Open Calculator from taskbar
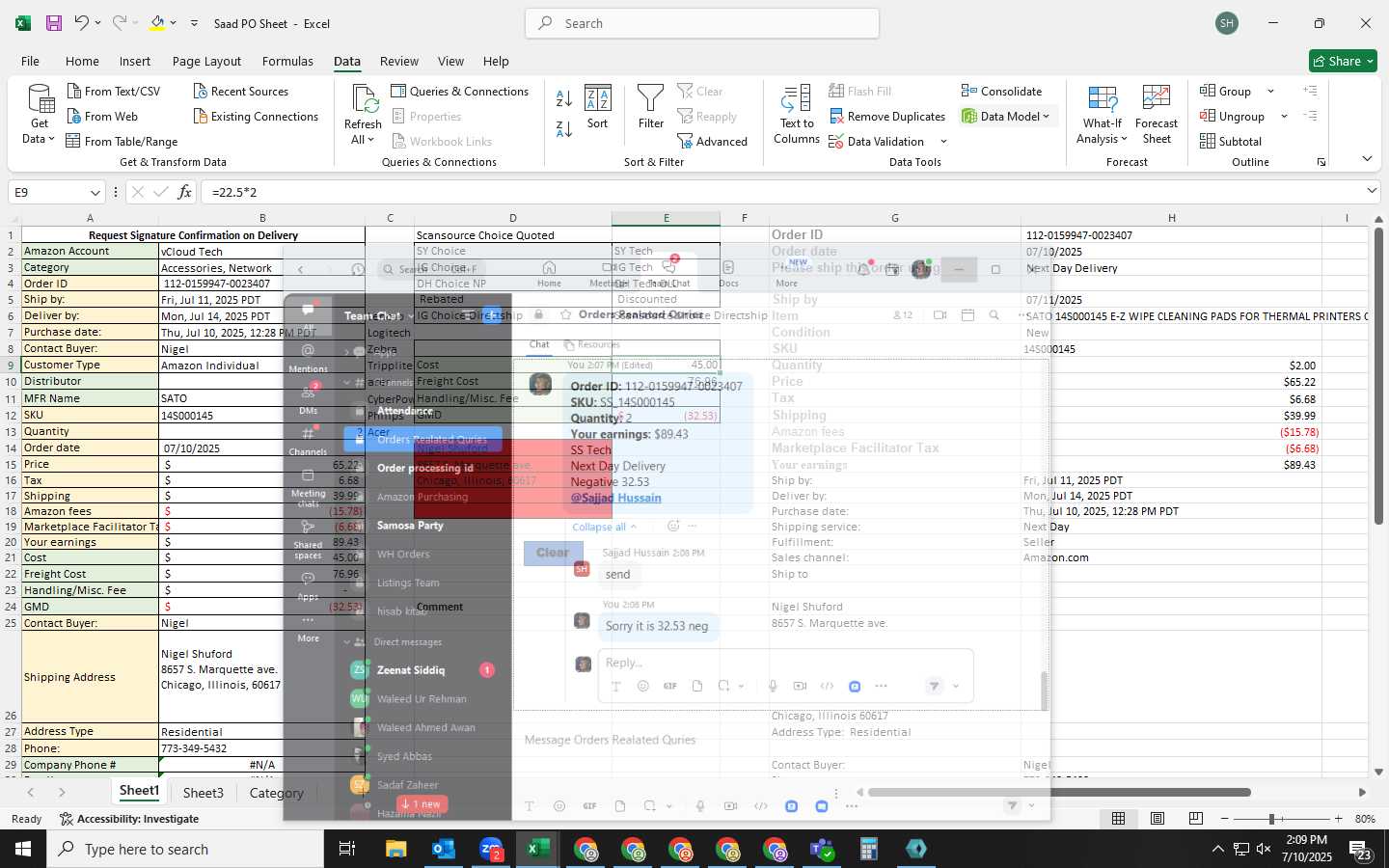1389x868 pixels. click(868, 849)
